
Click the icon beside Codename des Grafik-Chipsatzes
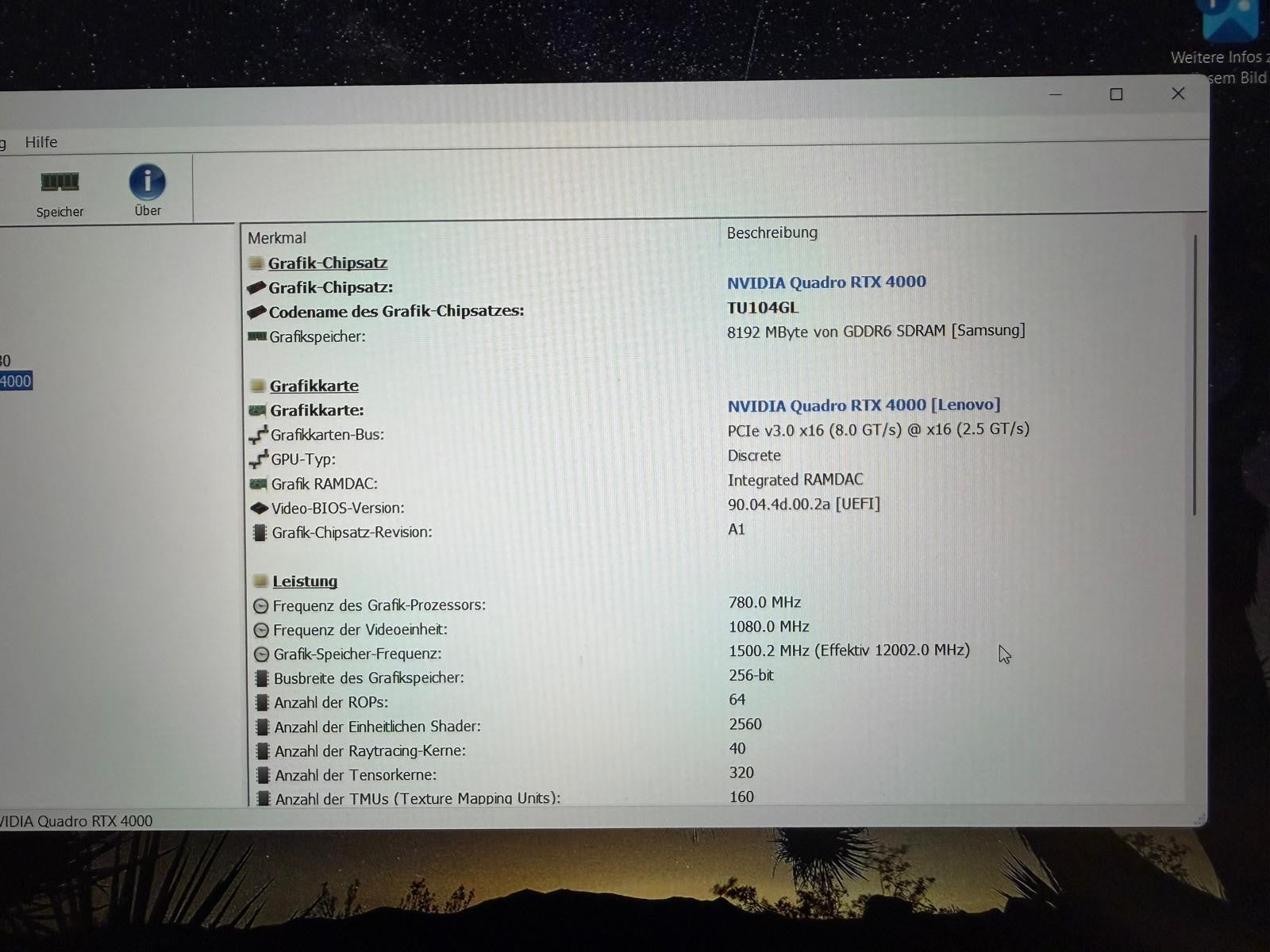click(256, 312)
